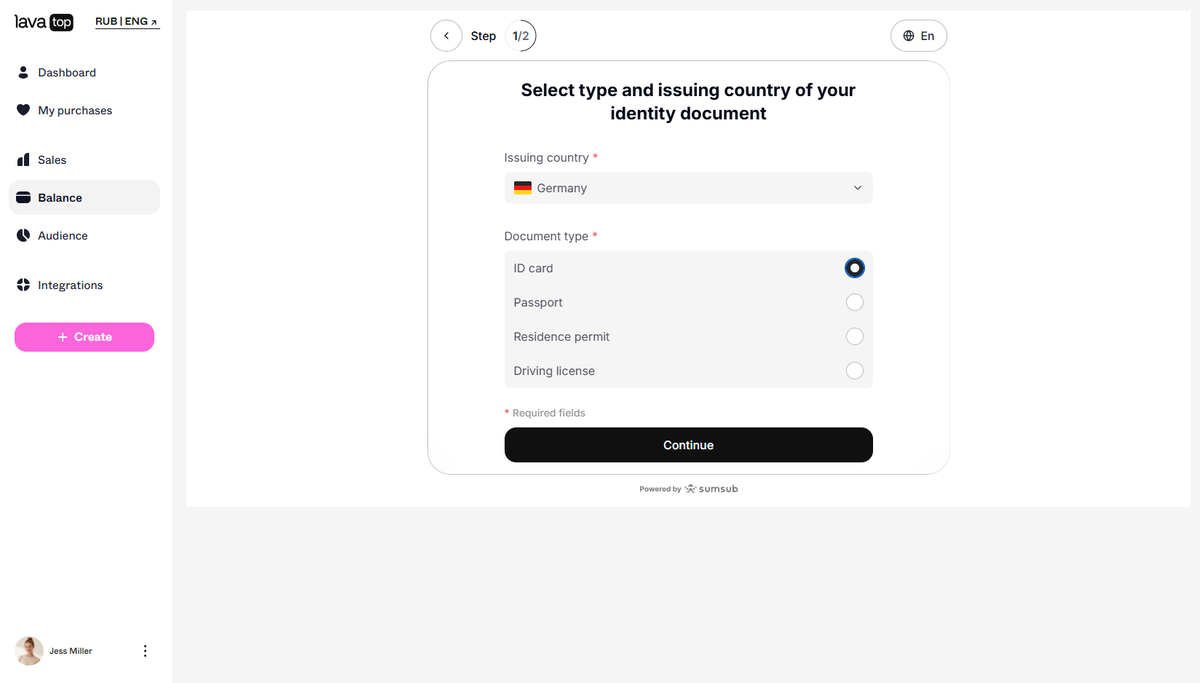The width and height of the screenshot is (1200, 683).
Task: Click the globe icon in language button
Action: pos(909,36)
